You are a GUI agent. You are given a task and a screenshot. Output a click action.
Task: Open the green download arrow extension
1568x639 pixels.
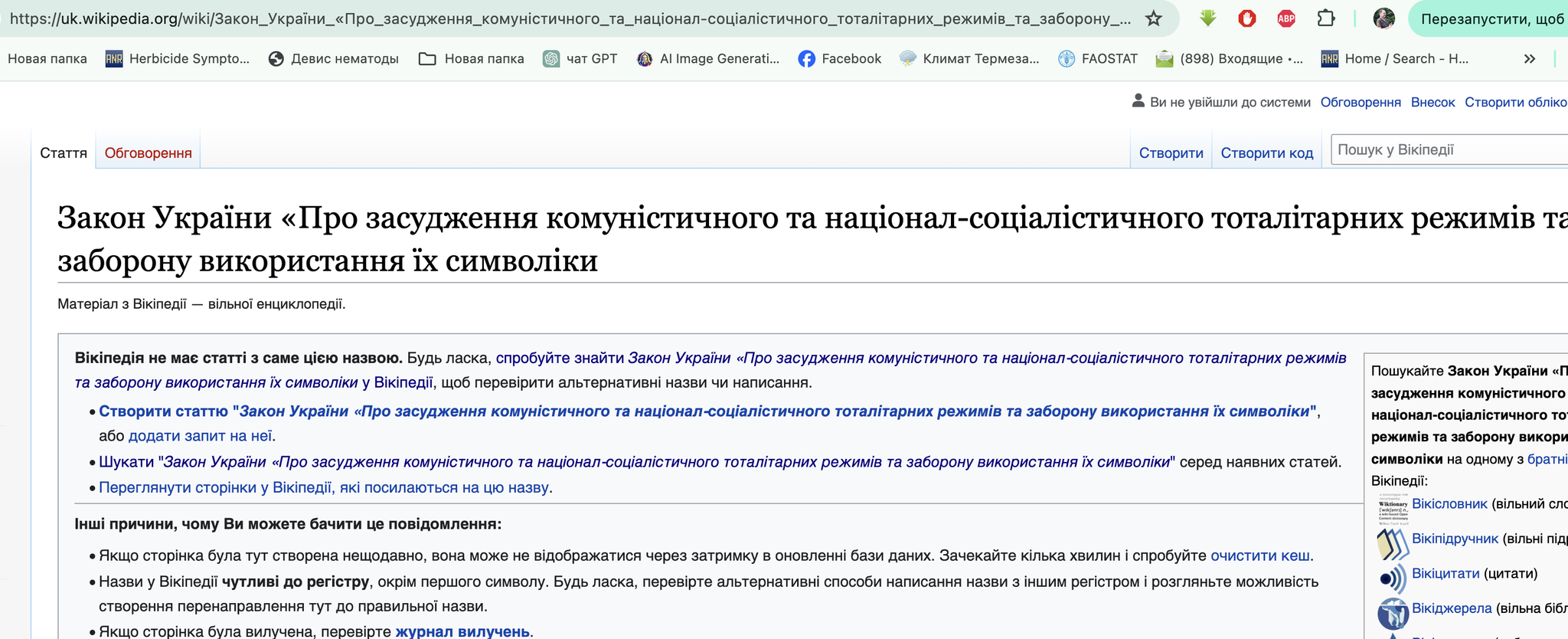tap(1207, 18)
